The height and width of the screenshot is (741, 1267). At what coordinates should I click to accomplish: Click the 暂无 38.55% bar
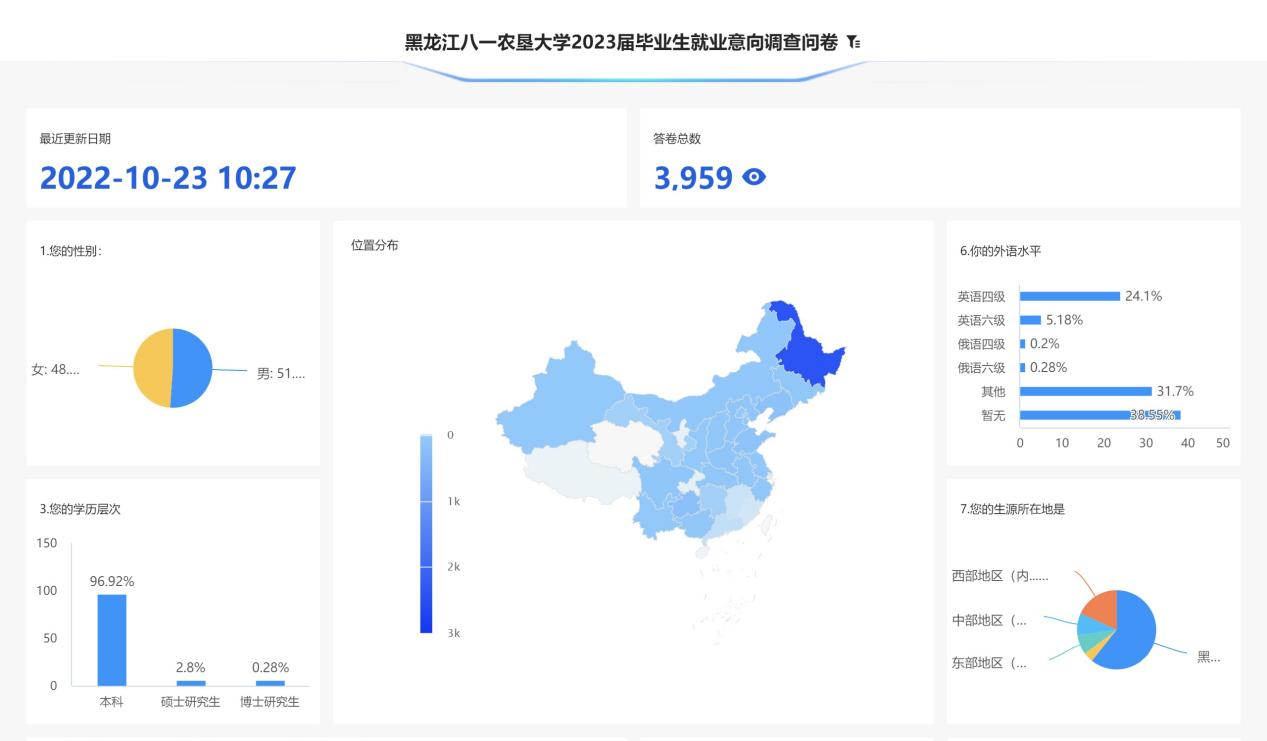[1100, 415]
